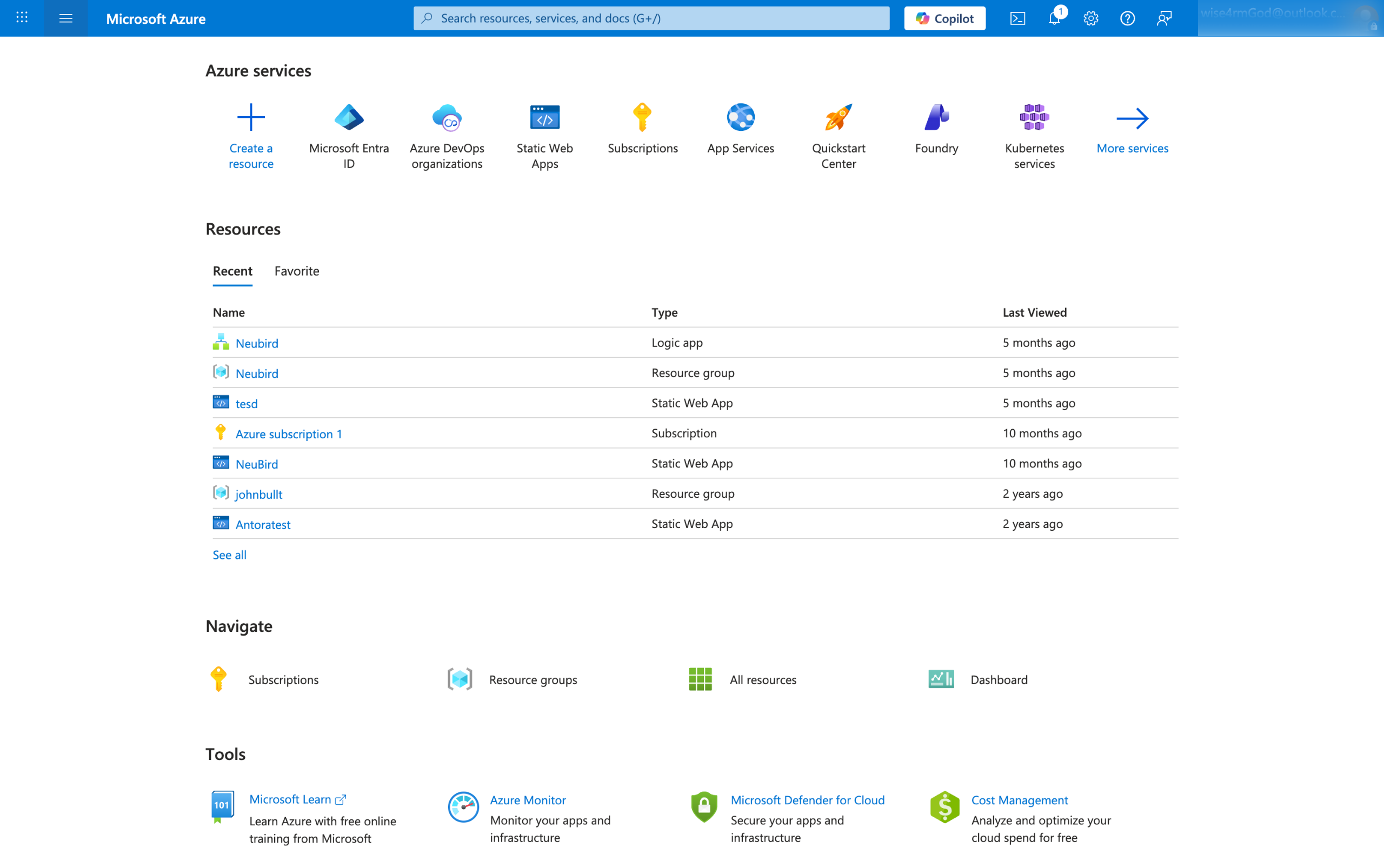Screen dimensions: 1384x868
Task: Switch to the Favorite tab
Action: pyautogui.click(x=296, y=270)
